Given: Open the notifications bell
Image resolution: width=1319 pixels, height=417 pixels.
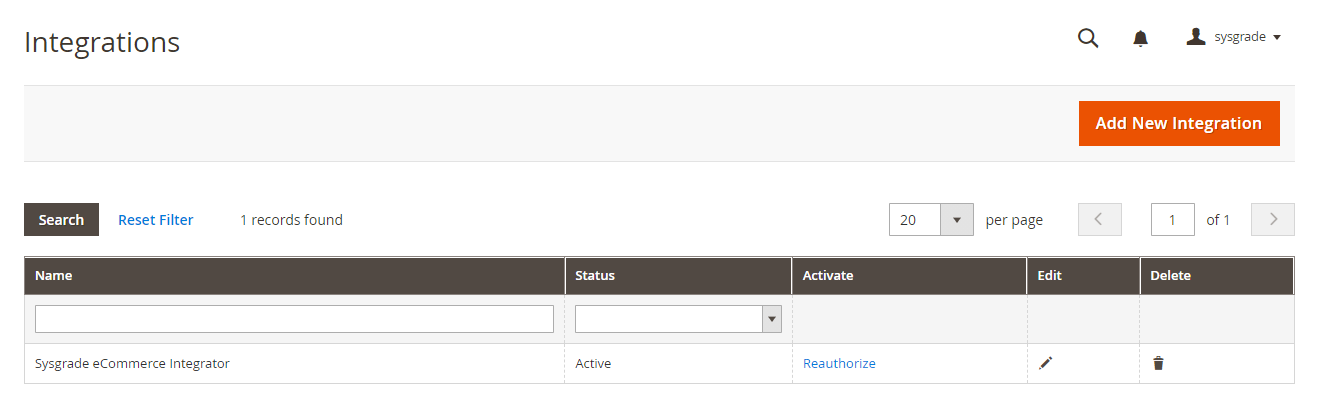Looking at the screenshot, I should pos(1140,38).
